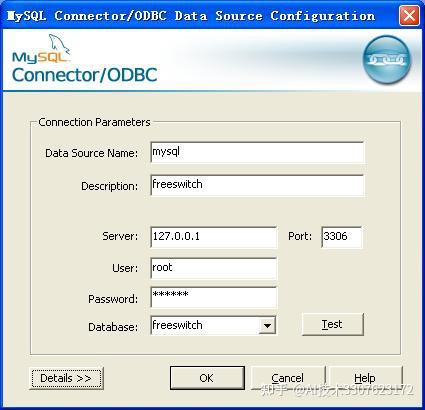Screen dimensions: 425x410
Task: Cancel the data source configuration
Action: (288, 378)
